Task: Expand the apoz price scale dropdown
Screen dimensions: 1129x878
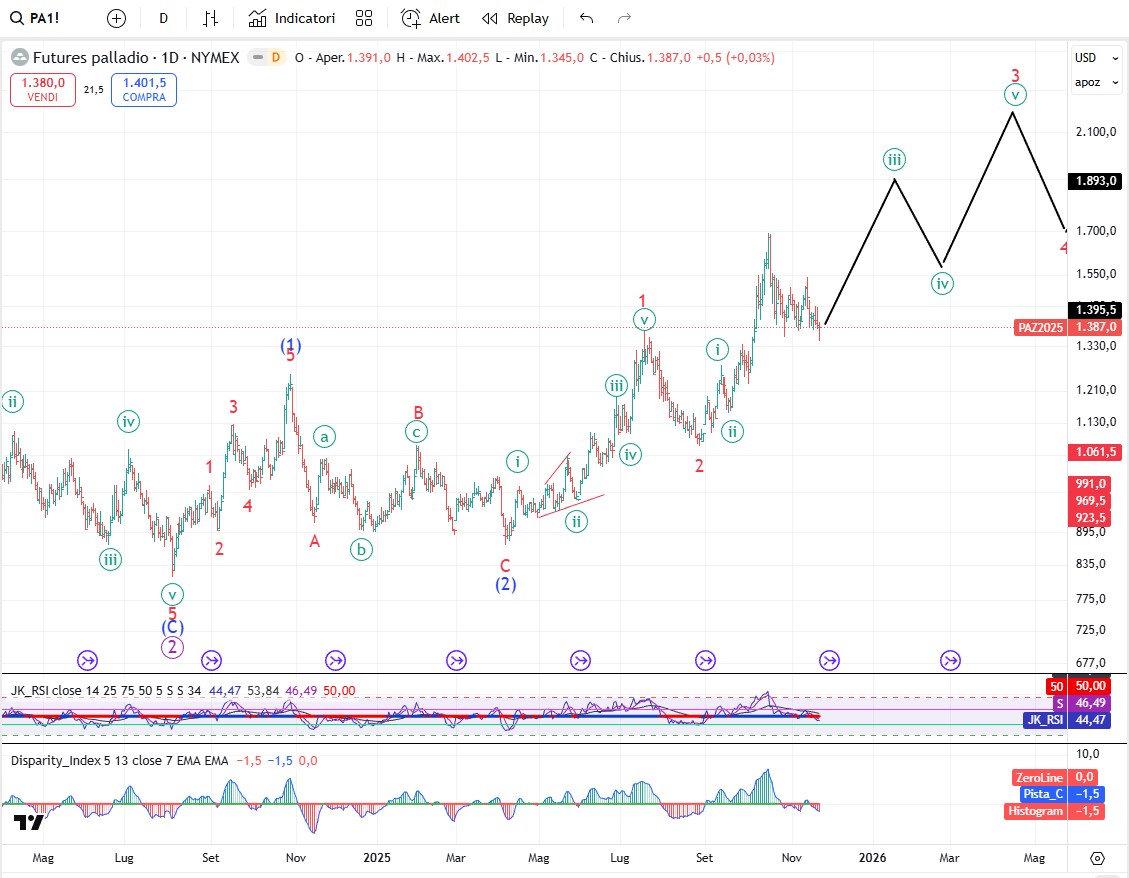Action: 1097,82
